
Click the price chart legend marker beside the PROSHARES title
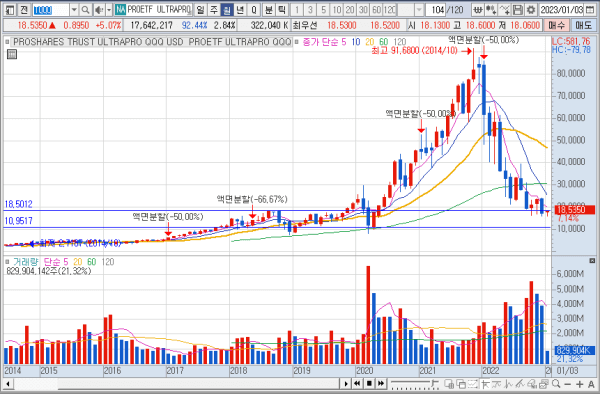click(x=8, y=42)
